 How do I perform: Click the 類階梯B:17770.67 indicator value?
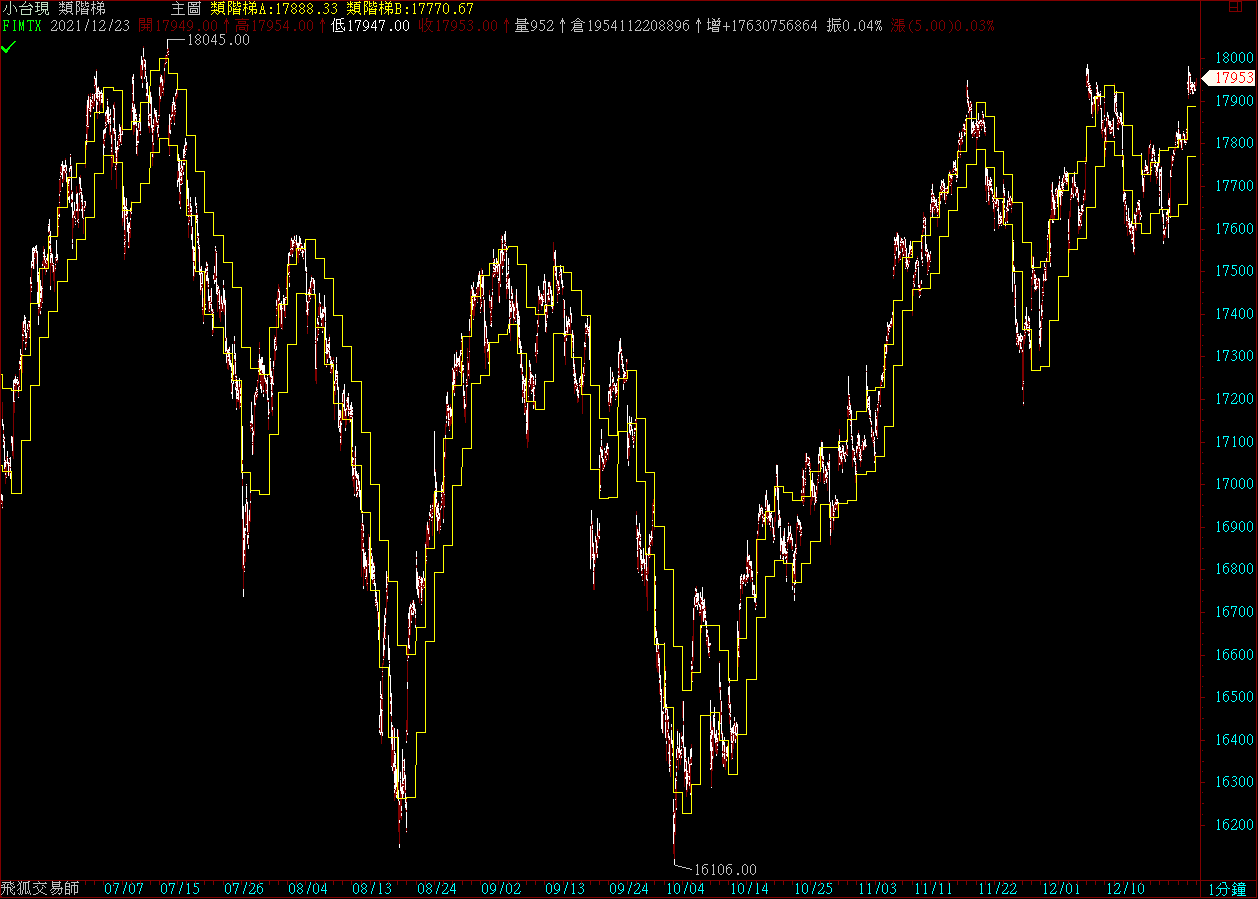pyautogui.click(x=410, y=8)
